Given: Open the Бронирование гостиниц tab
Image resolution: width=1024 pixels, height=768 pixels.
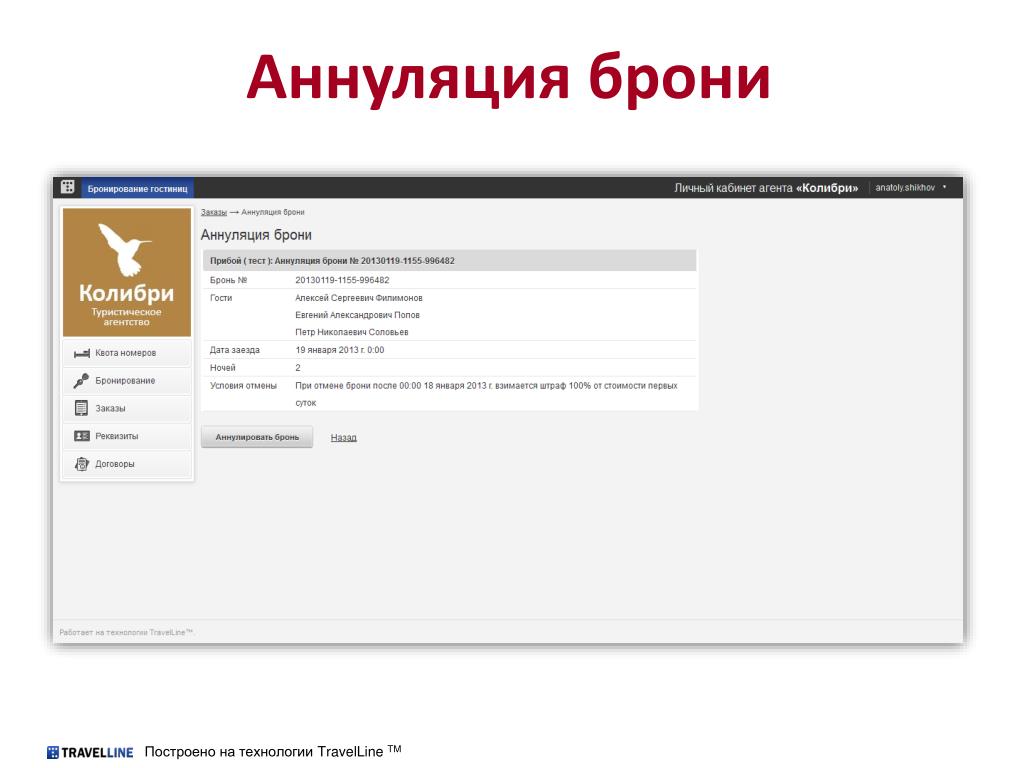Looking at the screenshot, I should point(137,189).
